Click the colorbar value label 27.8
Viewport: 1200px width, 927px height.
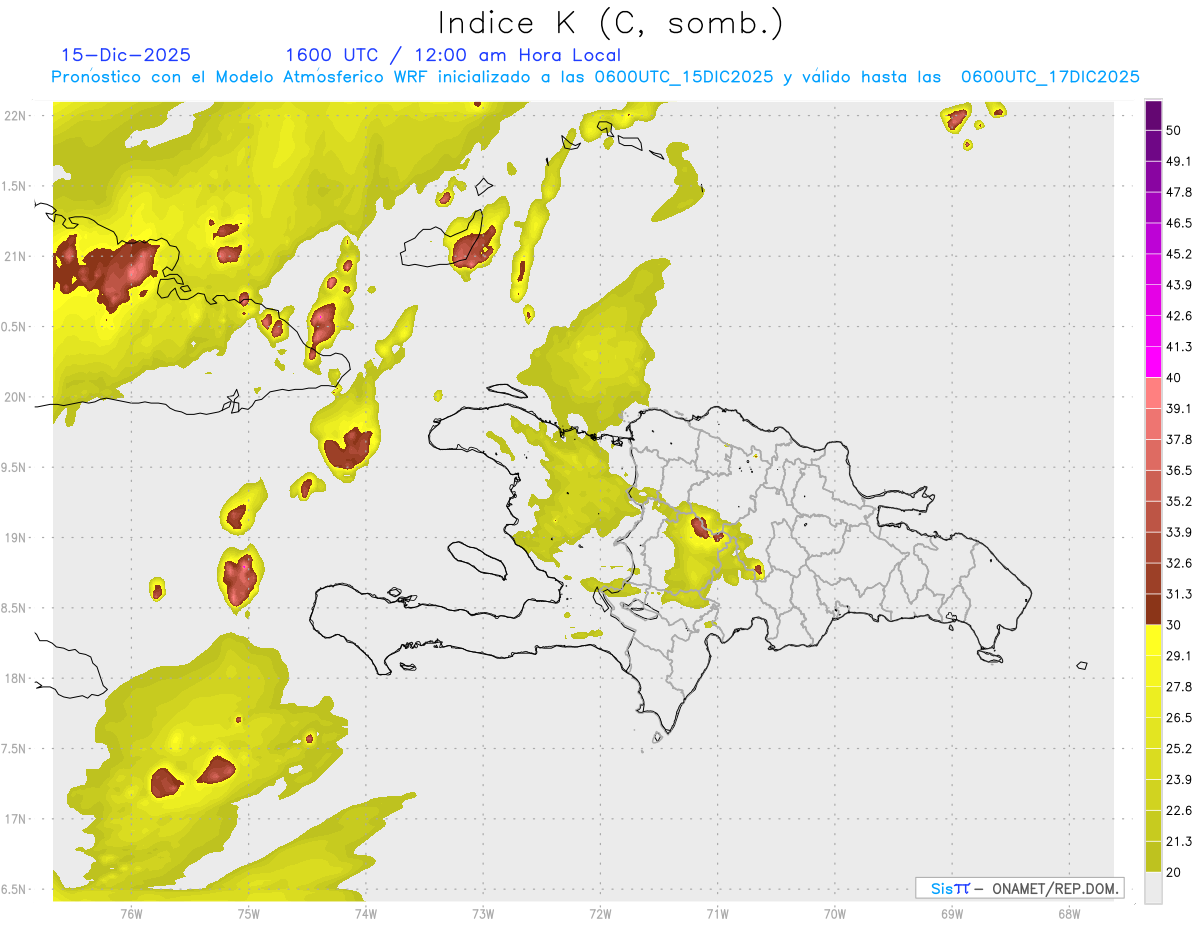1179,687
